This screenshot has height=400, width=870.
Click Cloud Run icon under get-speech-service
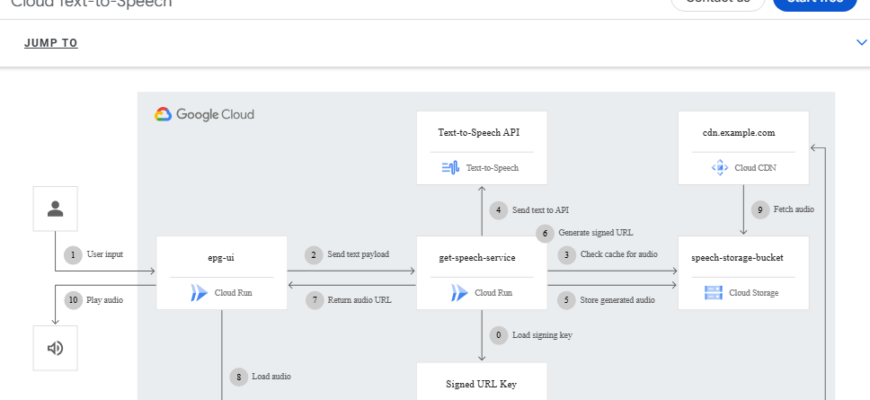coord(459,292)
